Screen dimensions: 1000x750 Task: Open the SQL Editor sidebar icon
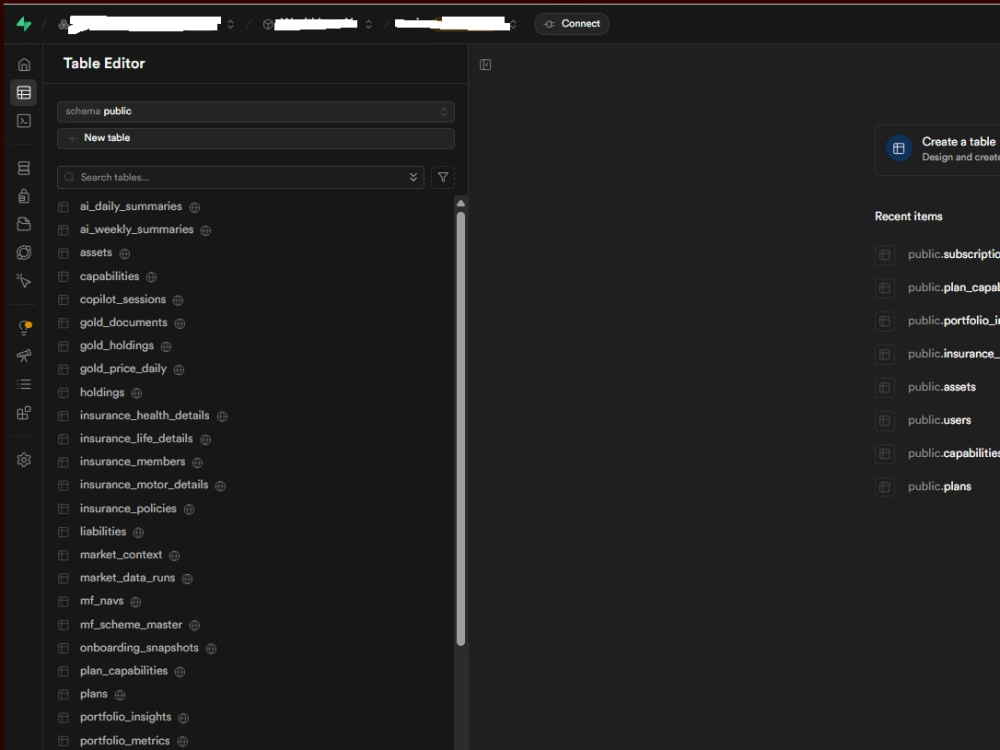(x=24, y=121)
